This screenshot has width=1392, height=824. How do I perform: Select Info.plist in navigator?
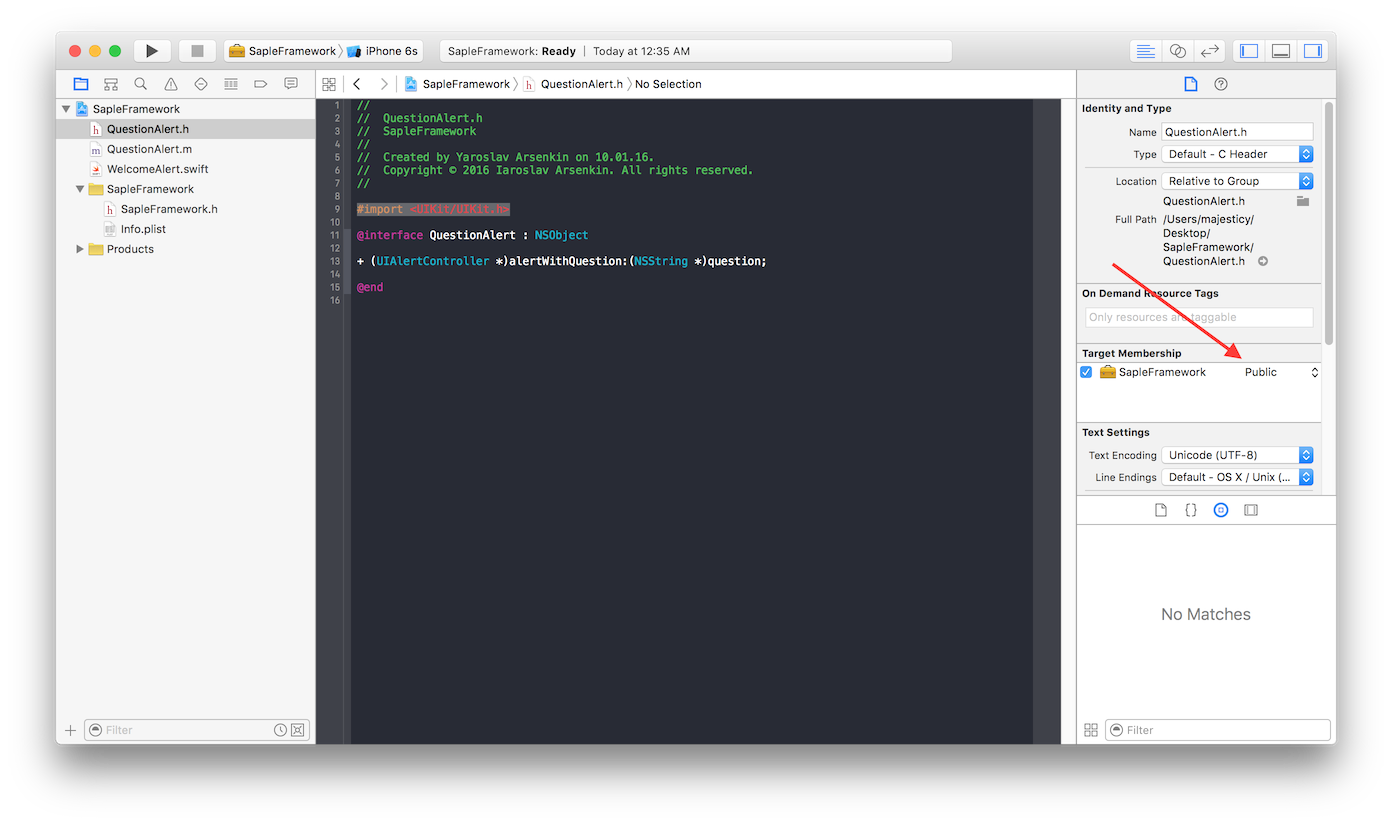tap(143, 229)
